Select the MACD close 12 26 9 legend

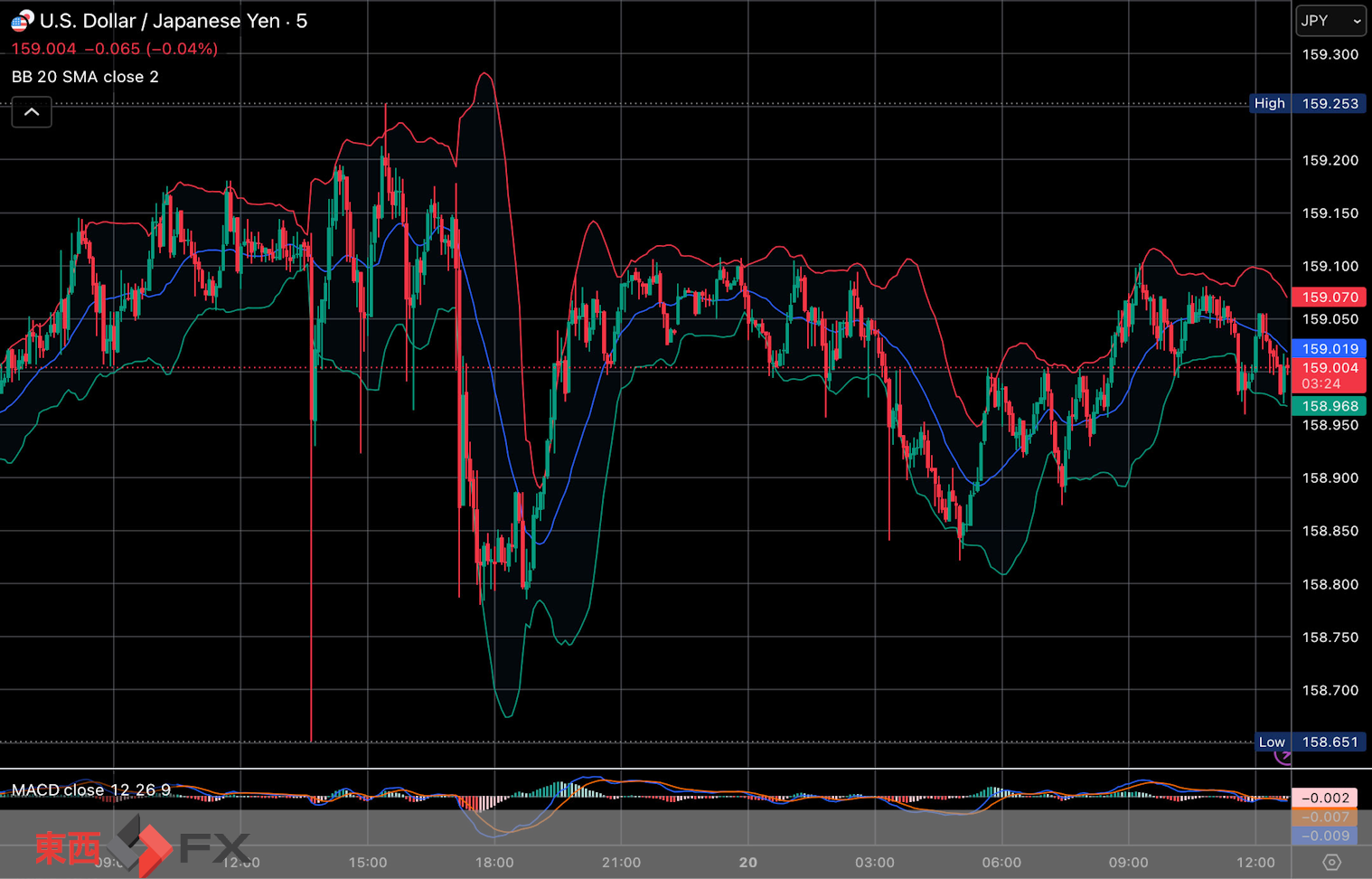91,790
